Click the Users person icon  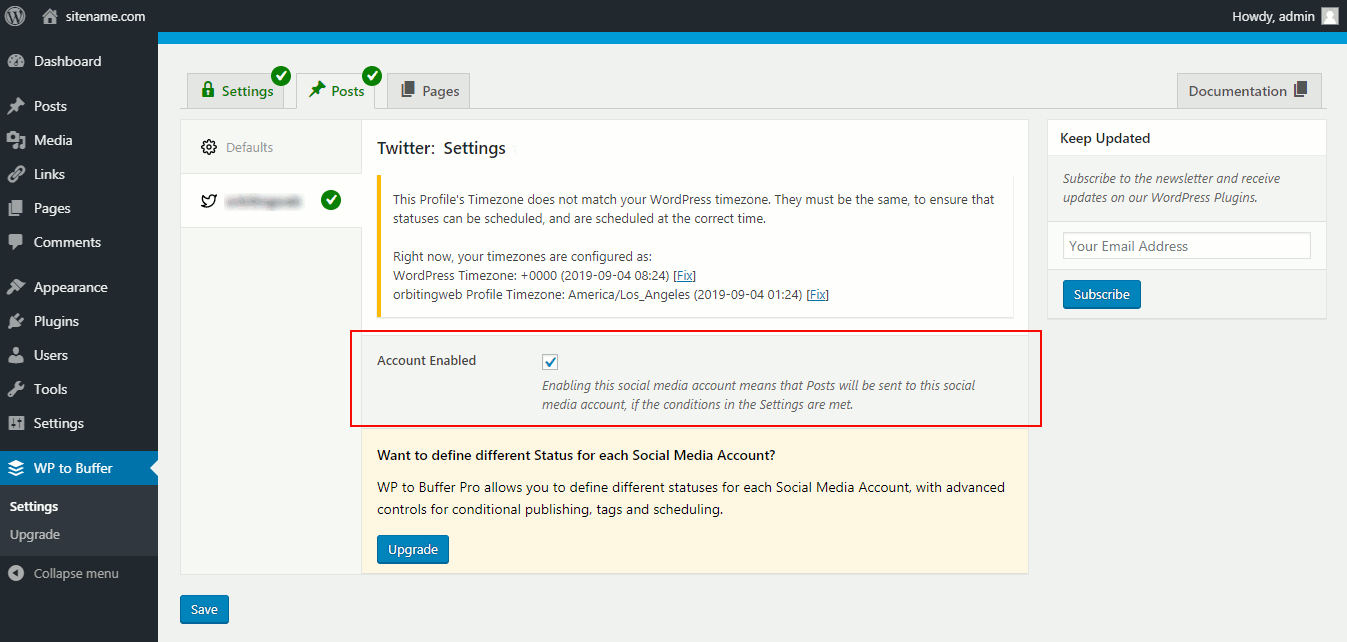pos(16,355)
